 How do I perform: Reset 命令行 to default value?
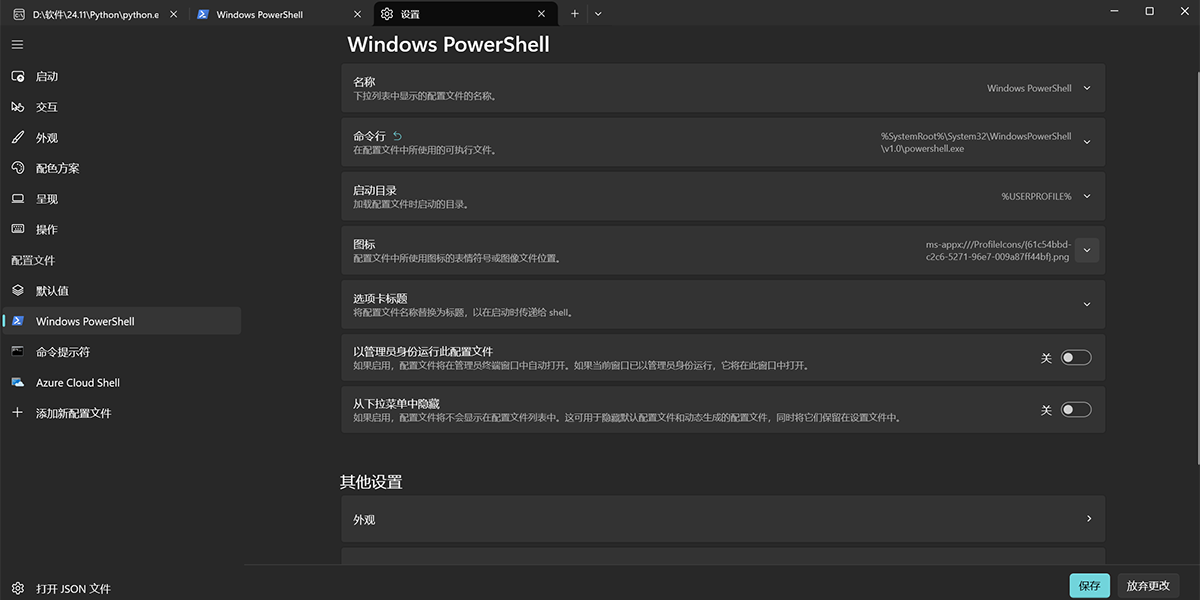click(x=396, y=134)
